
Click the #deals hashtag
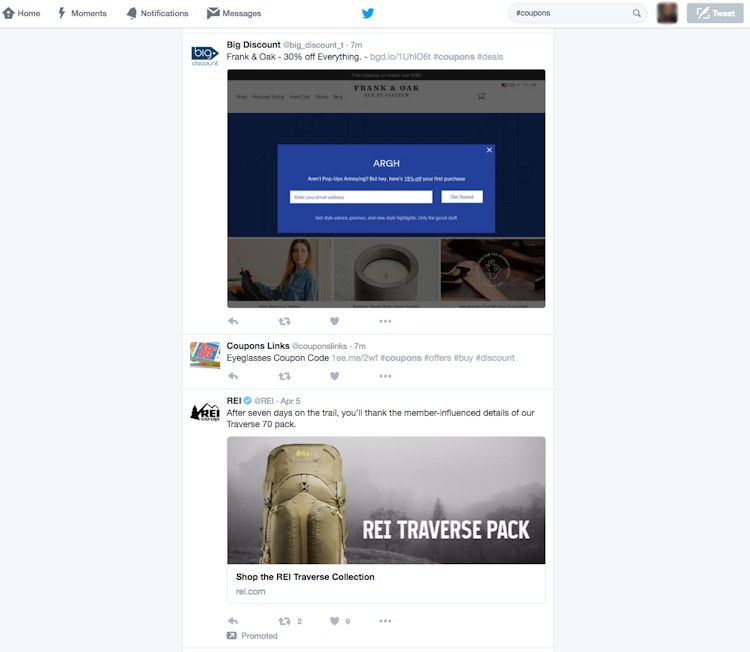click(x=490, y=57)
